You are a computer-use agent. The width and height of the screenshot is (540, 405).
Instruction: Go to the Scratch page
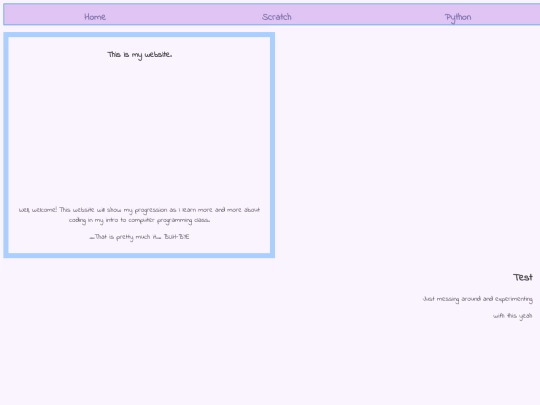pos(277,17)
